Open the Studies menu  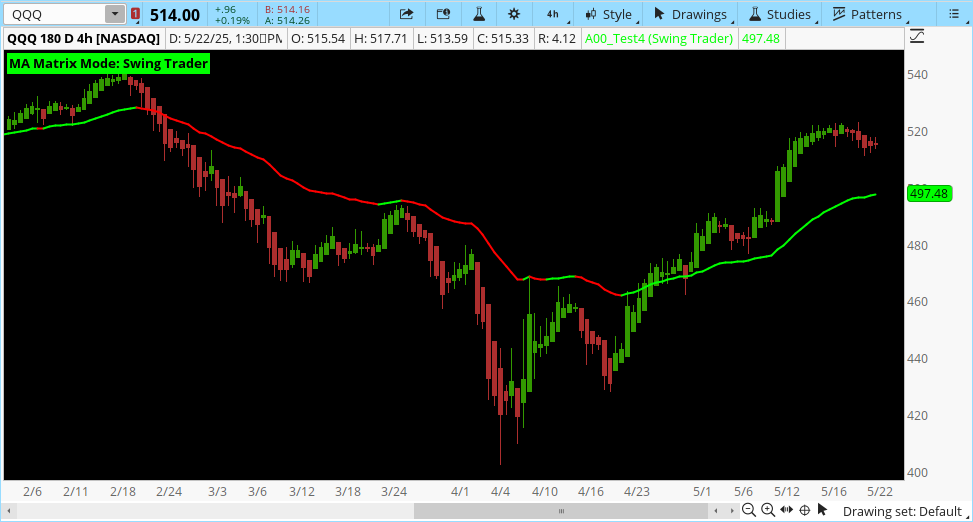778,14
